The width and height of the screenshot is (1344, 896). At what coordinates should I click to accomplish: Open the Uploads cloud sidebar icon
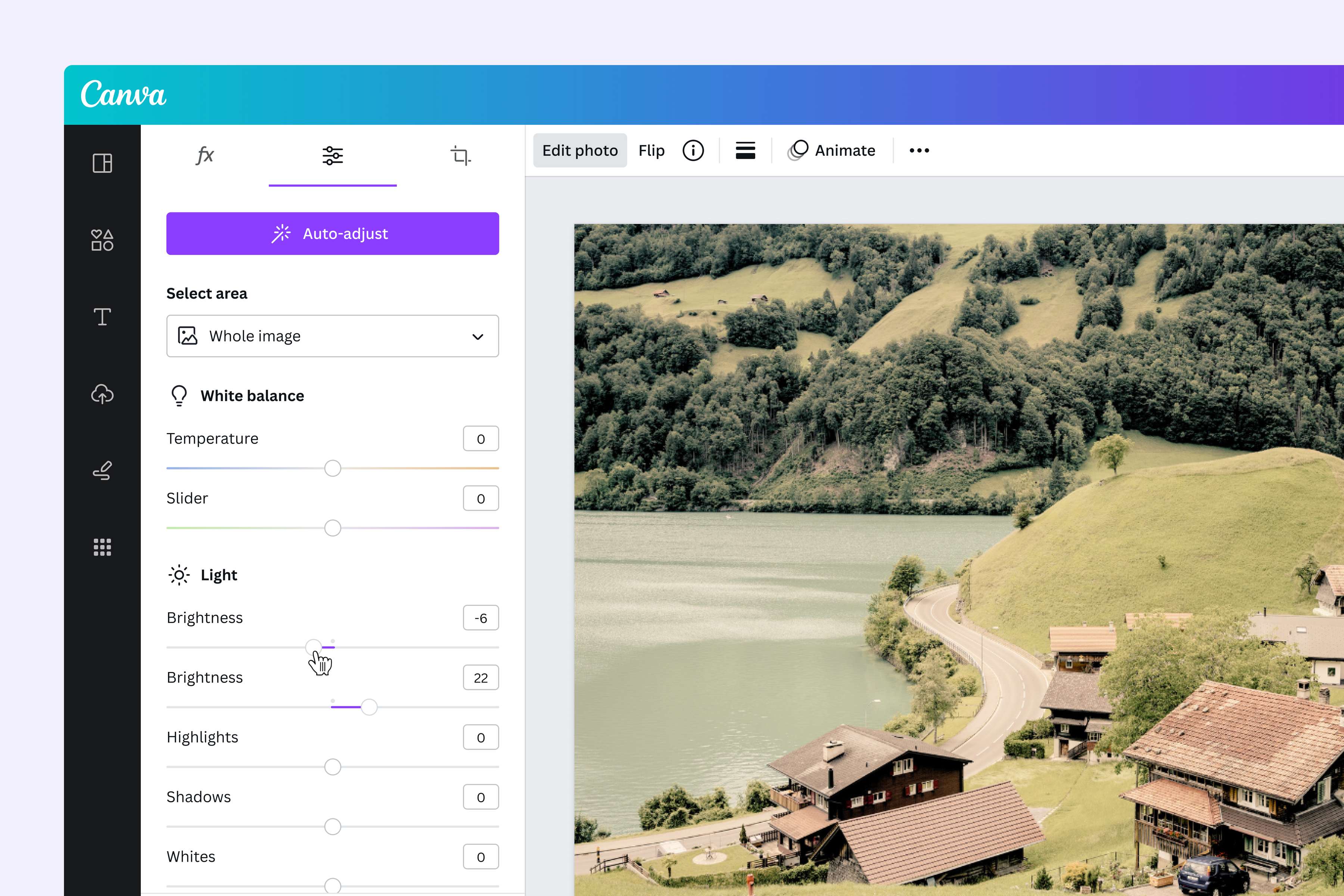tap(102, 394)
